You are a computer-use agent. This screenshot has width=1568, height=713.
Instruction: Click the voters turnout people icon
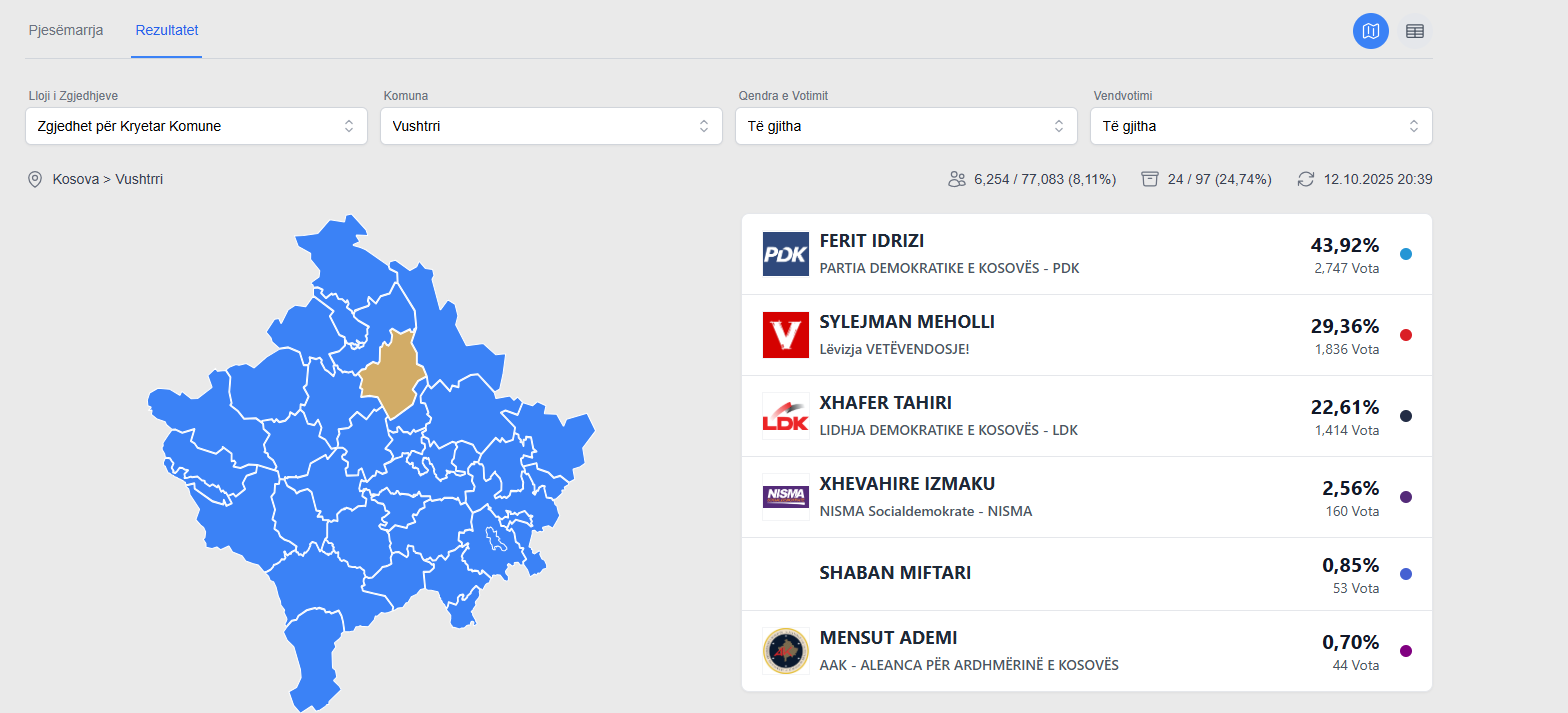click(956, 179)
